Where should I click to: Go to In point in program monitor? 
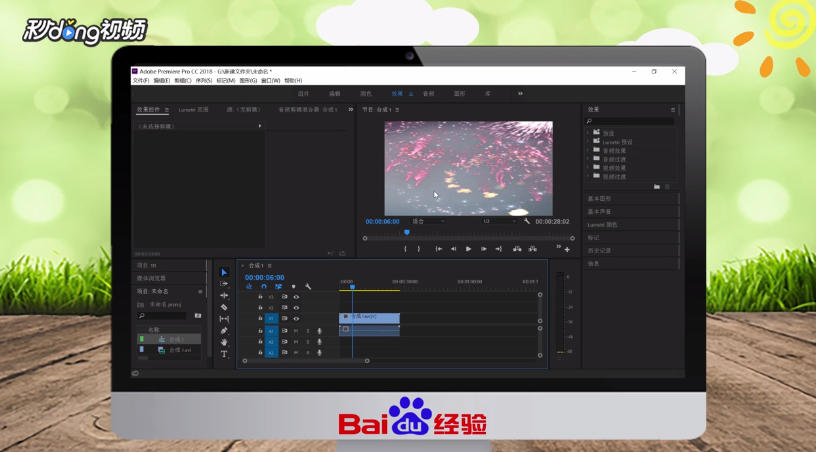pyautogui.click(x=439, y=249)
